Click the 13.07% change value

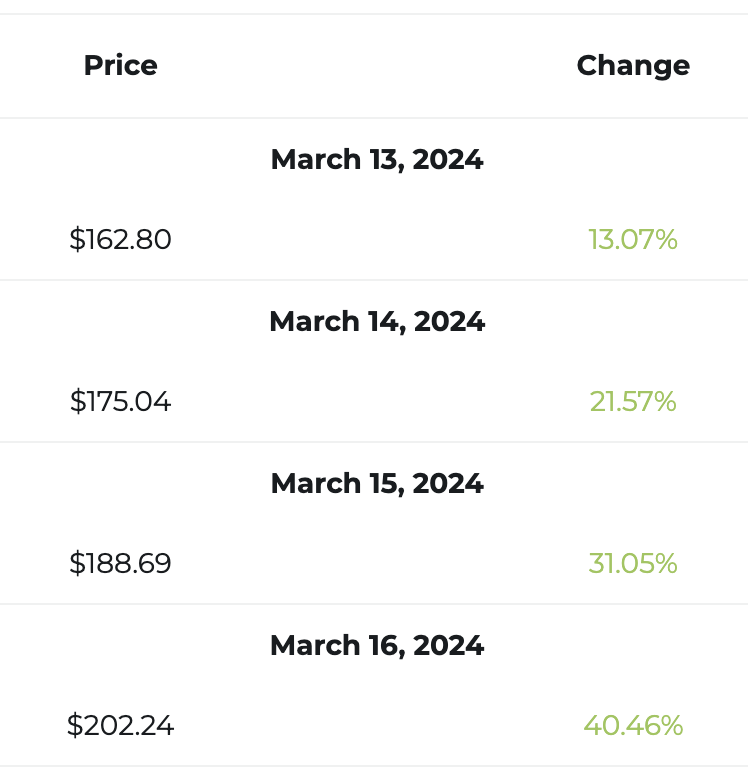[633, 240]
